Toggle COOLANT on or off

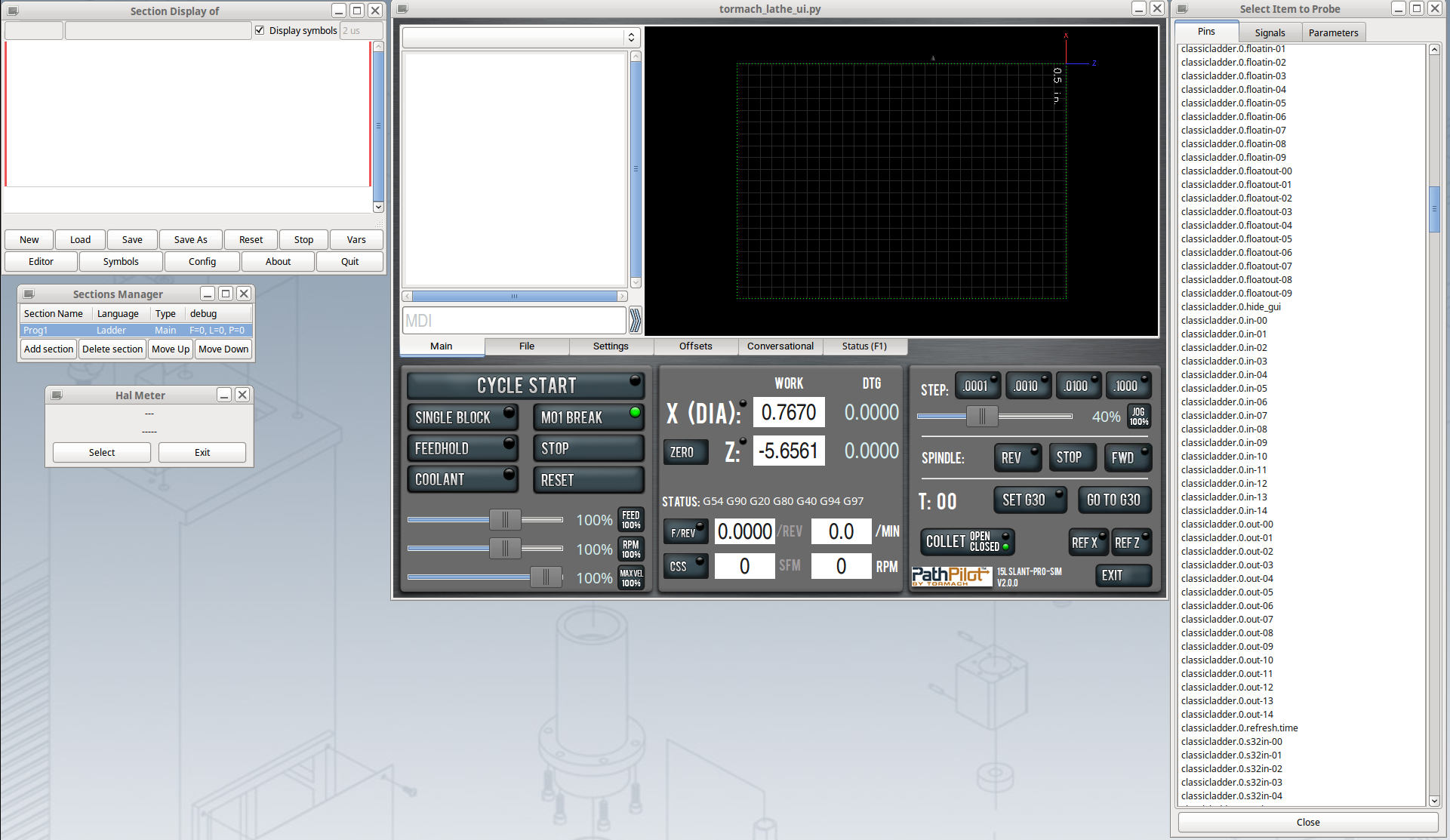462,479
